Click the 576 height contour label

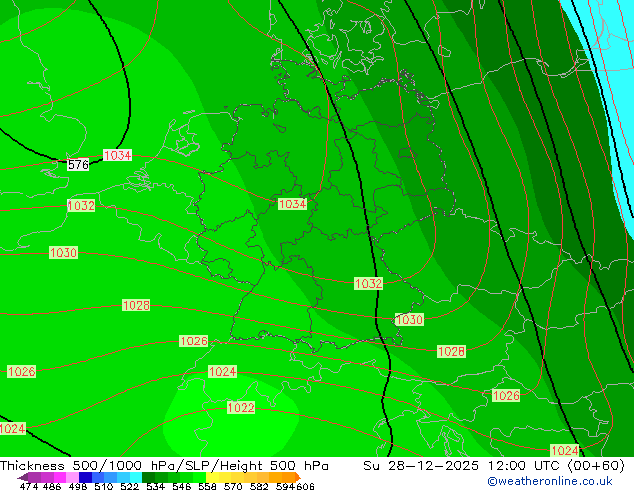[x=78, y=165]
